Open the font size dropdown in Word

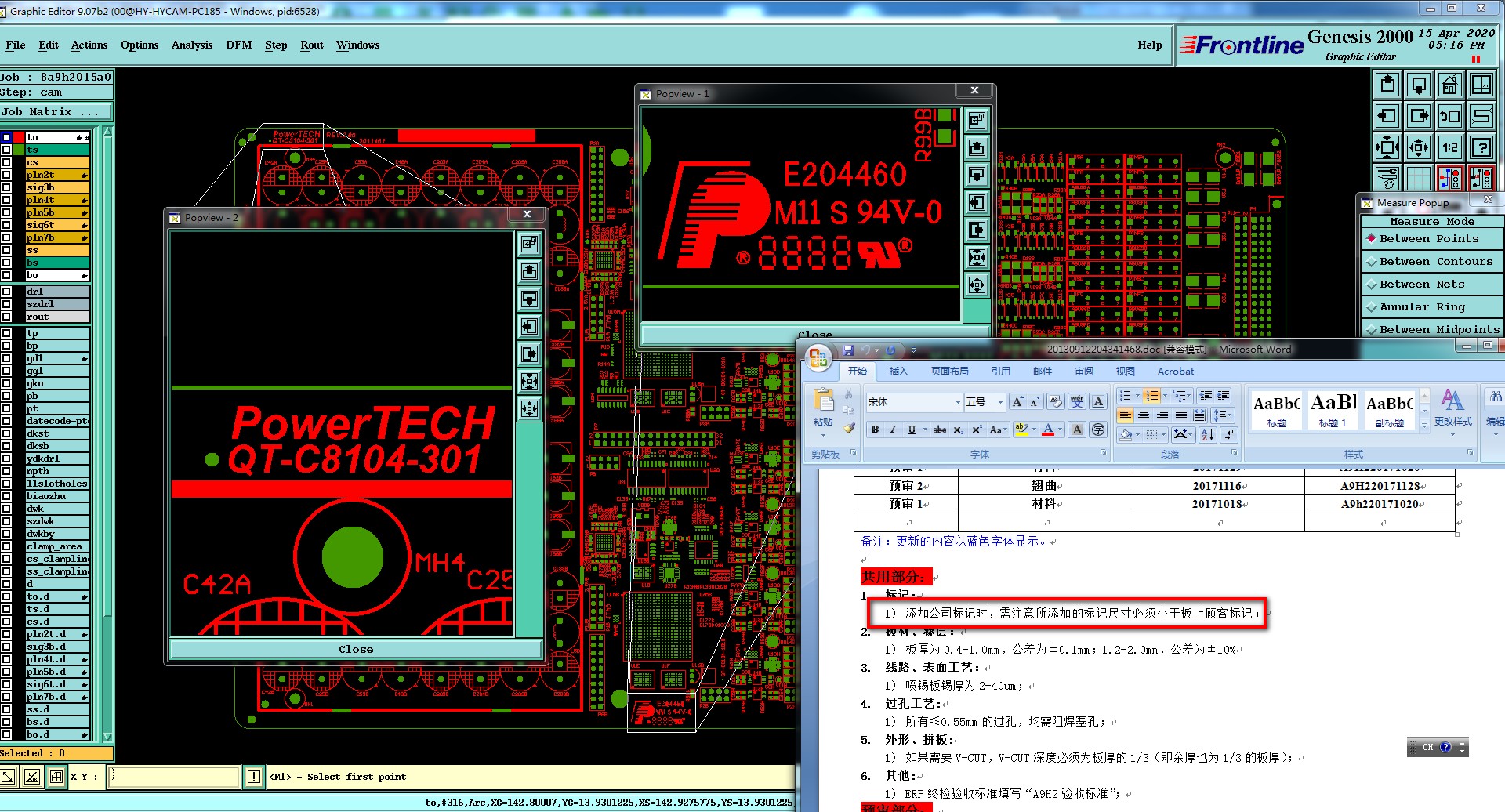coord(999,402)
